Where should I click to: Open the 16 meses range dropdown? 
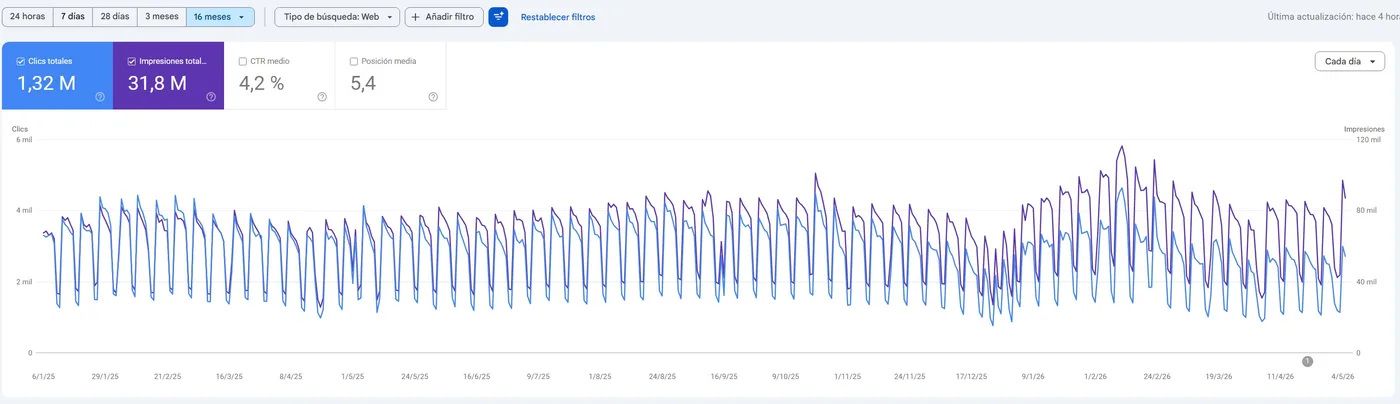tap(220, 17)
